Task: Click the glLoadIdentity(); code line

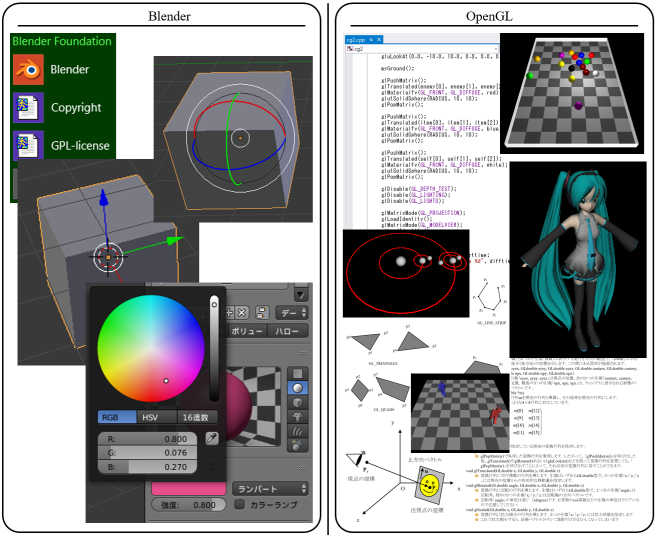Action: coord(406,219)
